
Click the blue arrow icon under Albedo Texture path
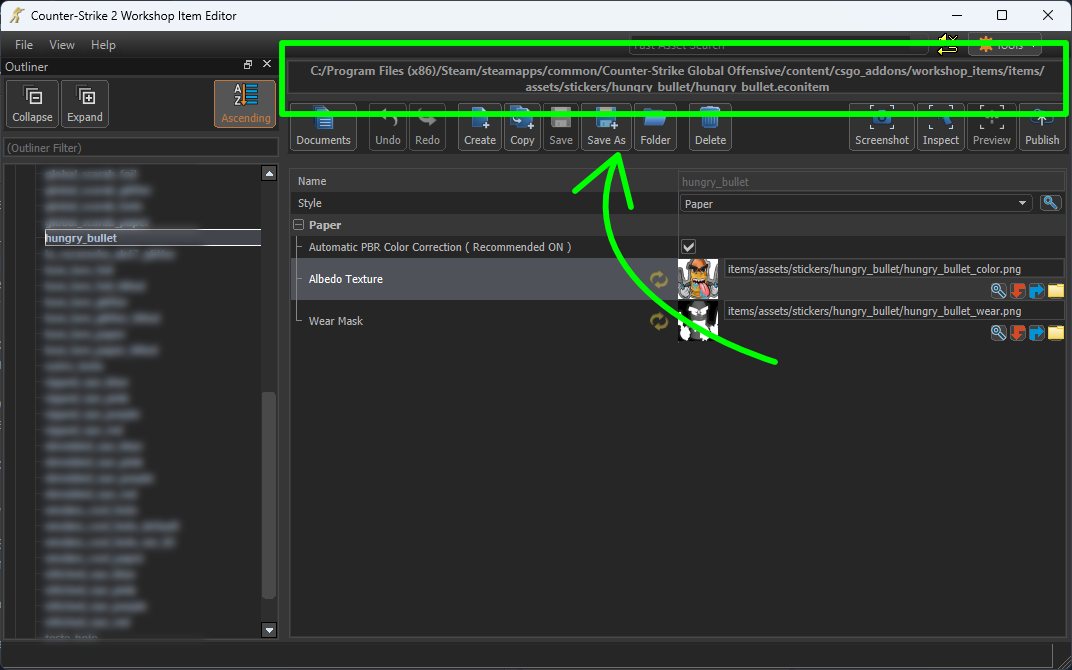(1037, 291)
